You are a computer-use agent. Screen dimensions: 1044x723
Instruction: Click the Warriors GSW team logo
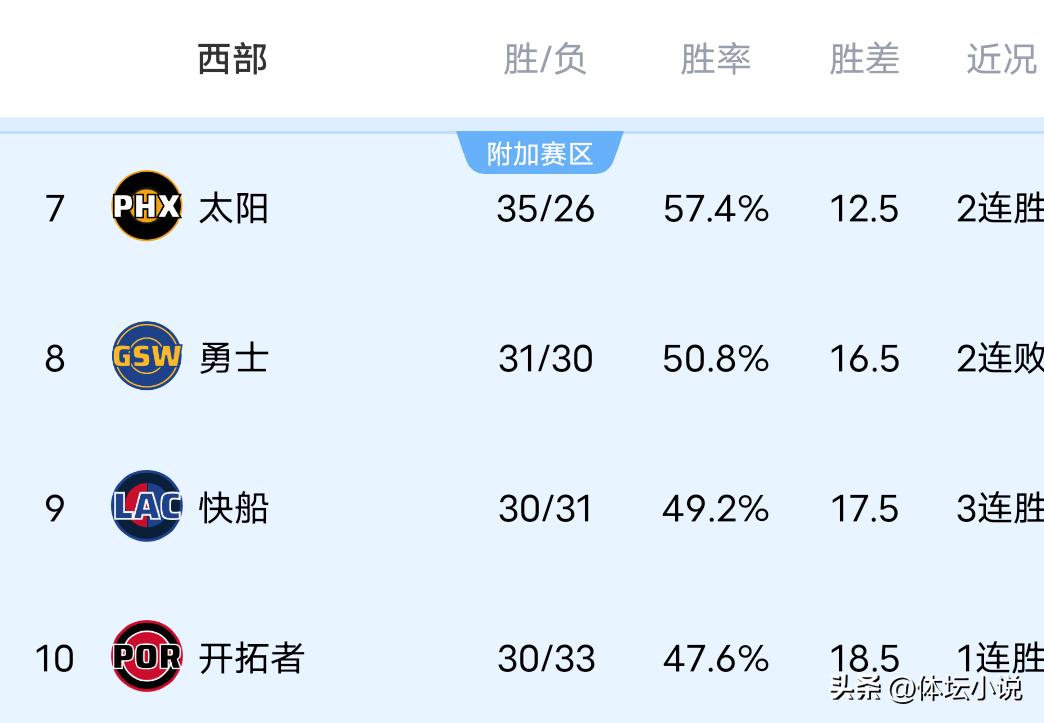pyautogui.click(x=146, y=356)
